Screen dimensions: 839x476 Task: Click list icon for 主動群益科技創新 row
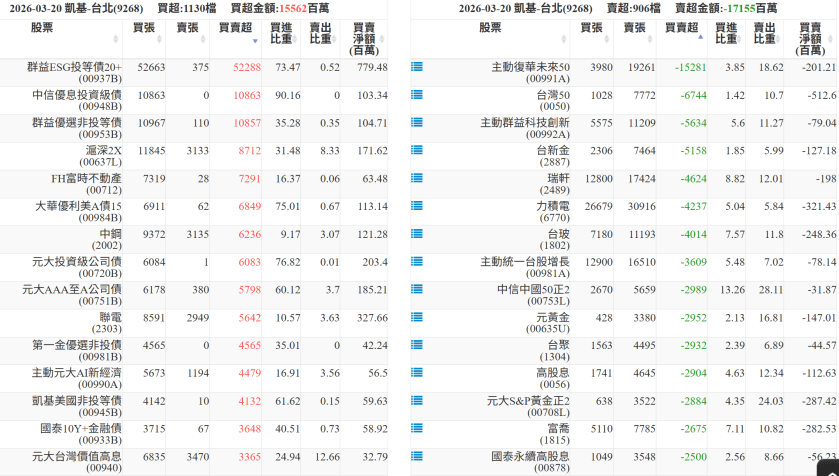click(417, 123)
